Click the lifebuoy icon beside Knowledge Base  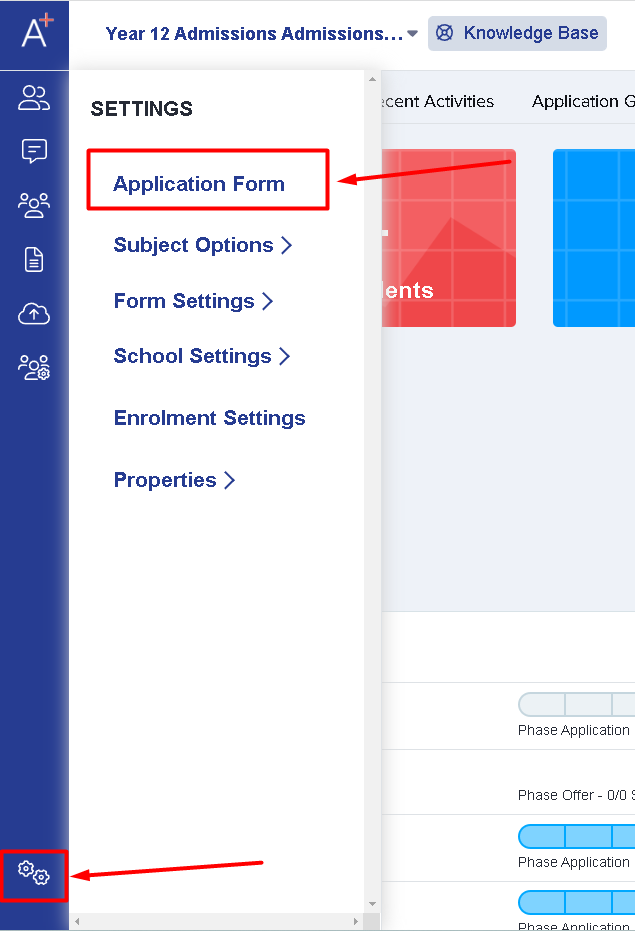445,33
